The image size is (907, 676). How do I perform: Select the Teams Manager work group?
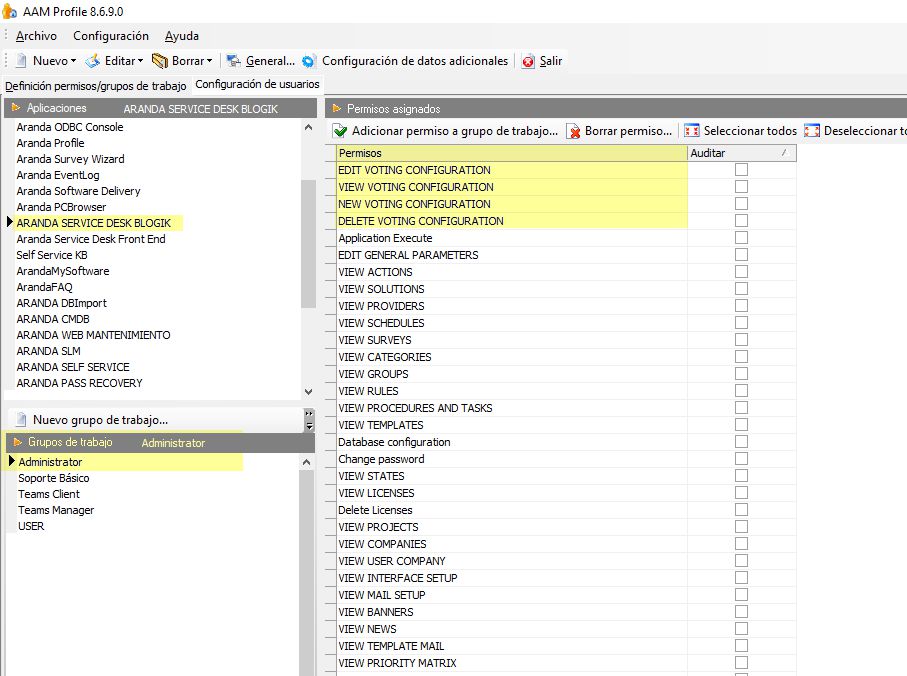56,510
